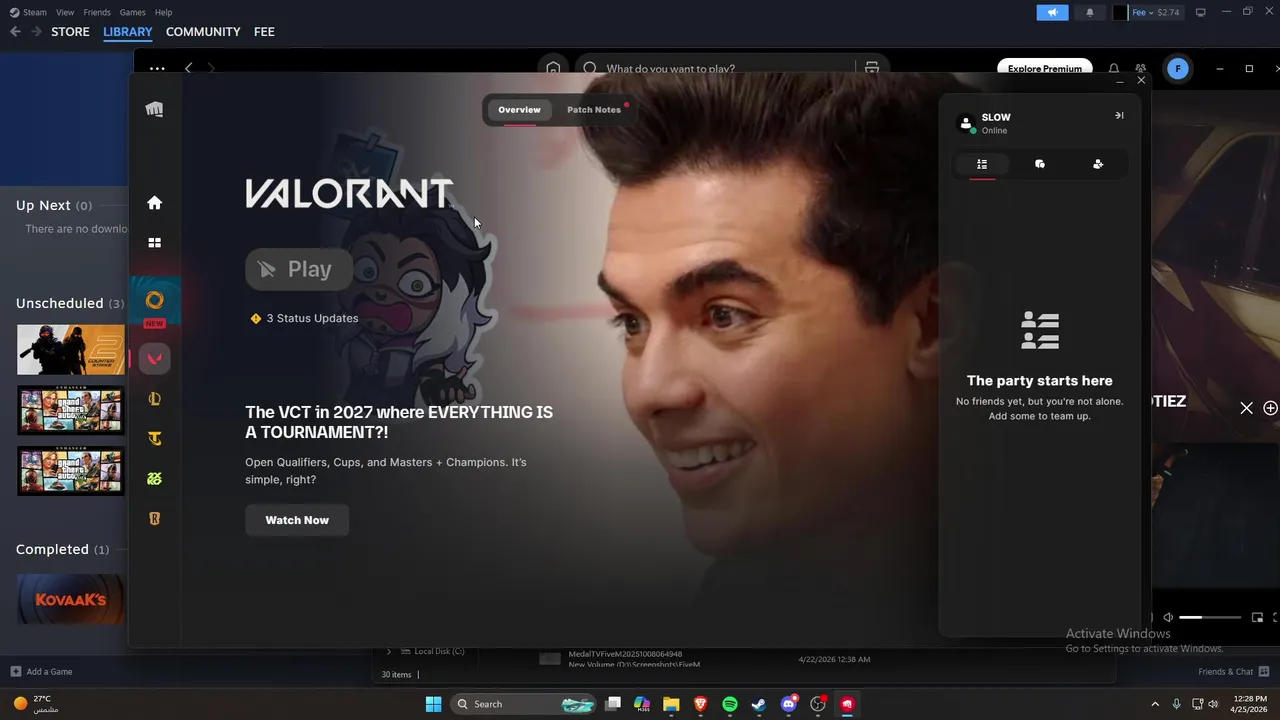Switch to the Overview tab
This screenshot has height=720, width=1280.
click(x=519, y=110)
